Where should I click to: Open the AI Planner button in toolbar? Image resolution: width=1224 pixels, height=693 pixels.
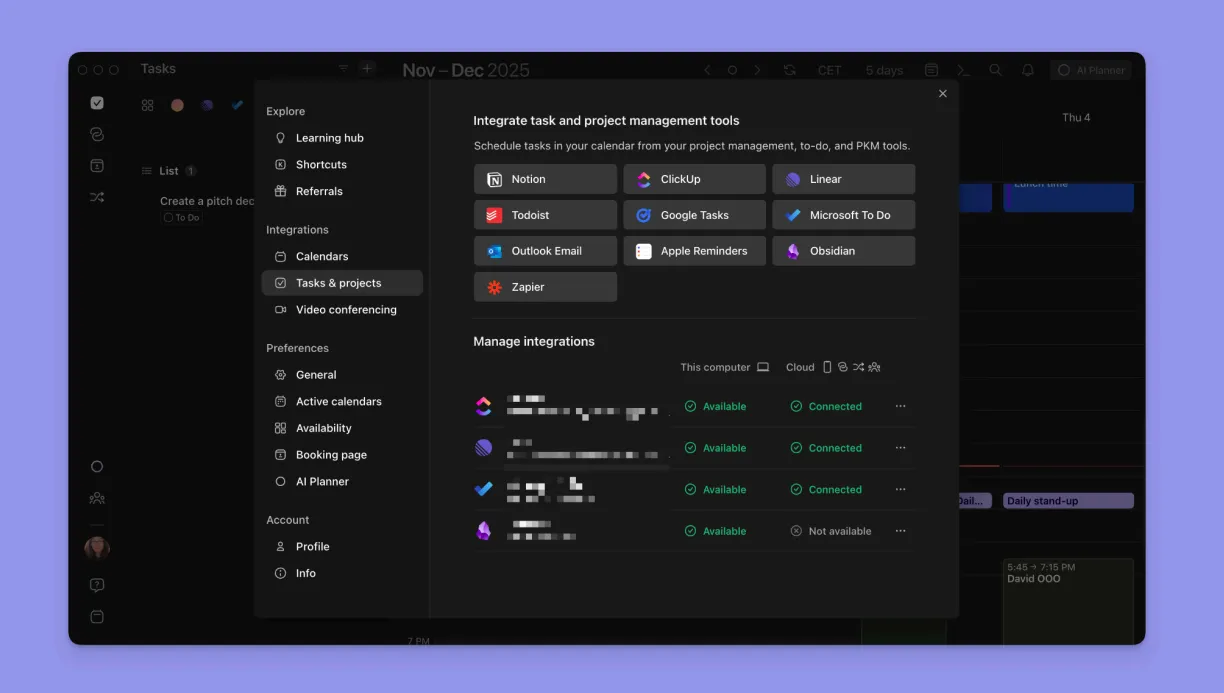click(1091, 70)
